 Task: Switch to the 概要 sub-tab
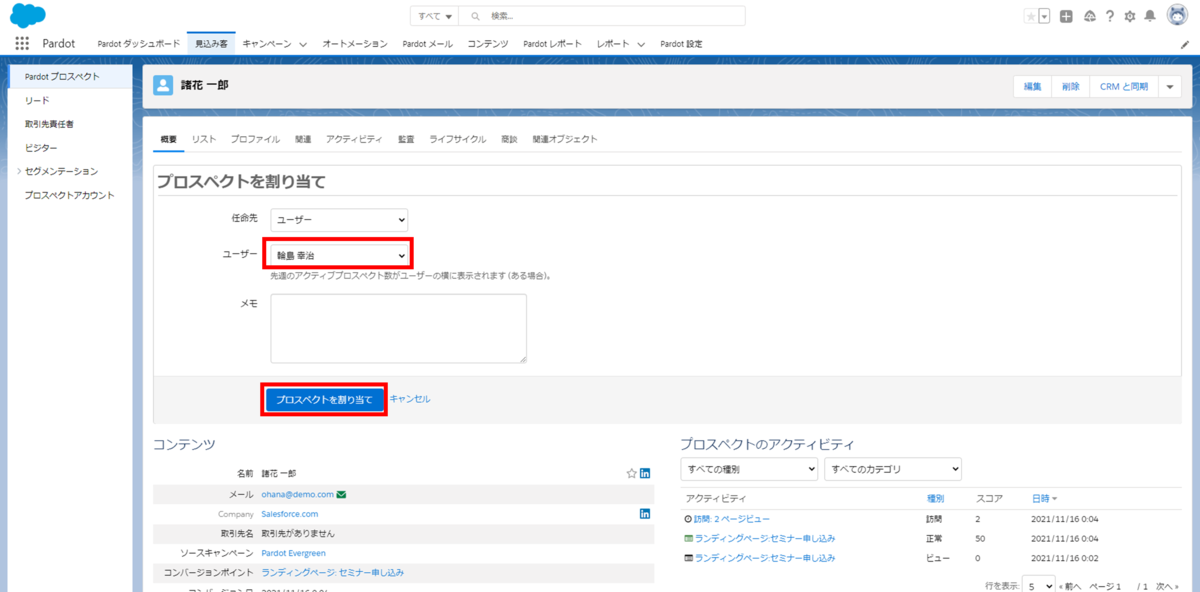coord(168,139)
